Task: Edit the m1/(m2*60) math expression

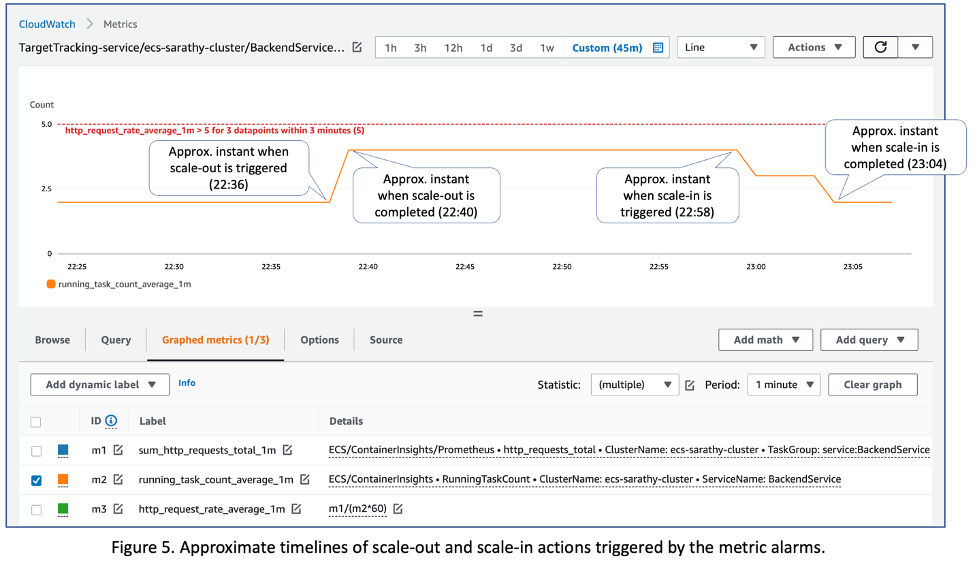Action: pos(398,509)
